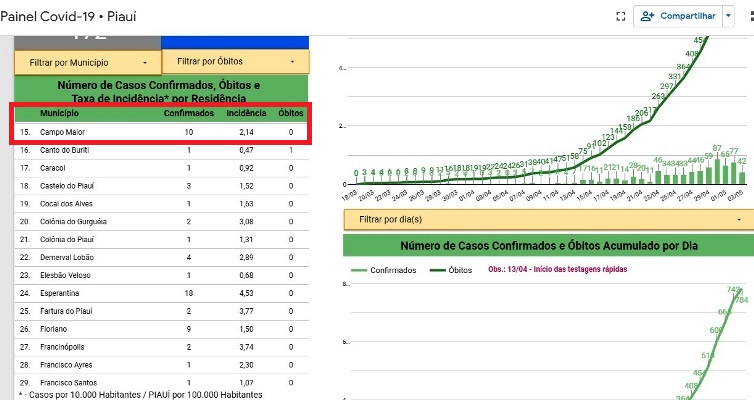Screen dimensions: 754x400
Task: Select the Caracol municipality row
Action: (162, 168)
